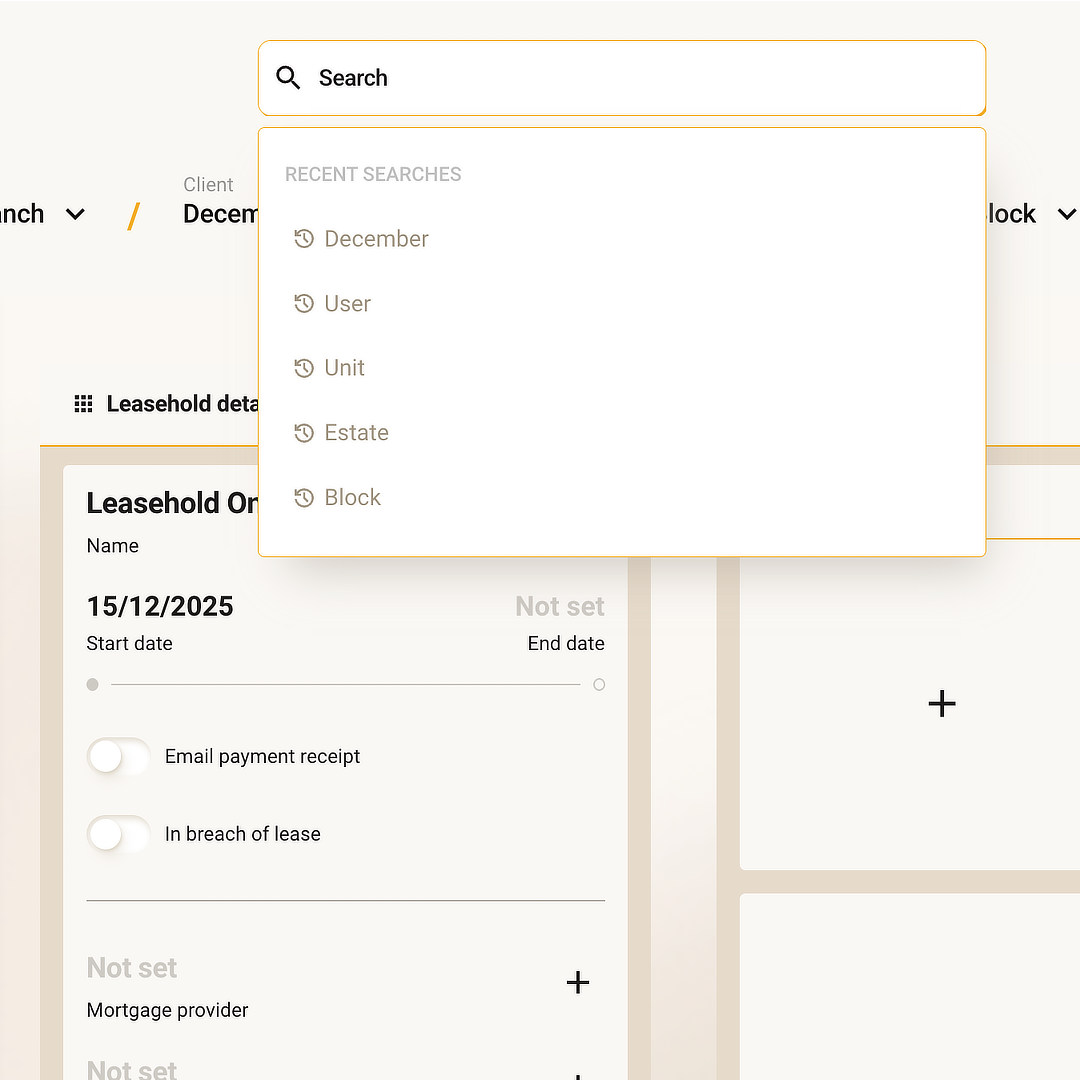This screenshot has height=1080, width=1080.
Task: Expand the Branch breadcrumb dropdown chevron
Action: click(x=75, y=214)
